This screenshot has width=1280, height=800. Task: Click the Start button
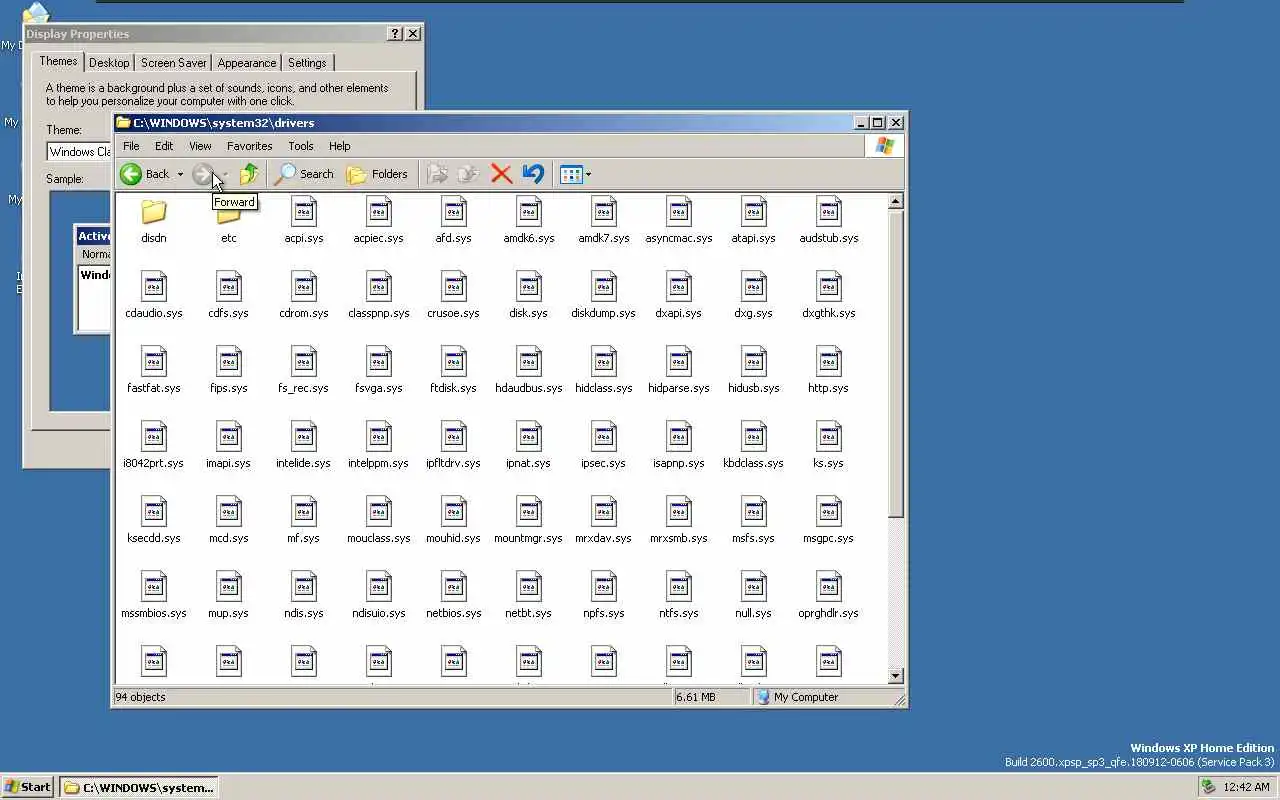(28, 787)
